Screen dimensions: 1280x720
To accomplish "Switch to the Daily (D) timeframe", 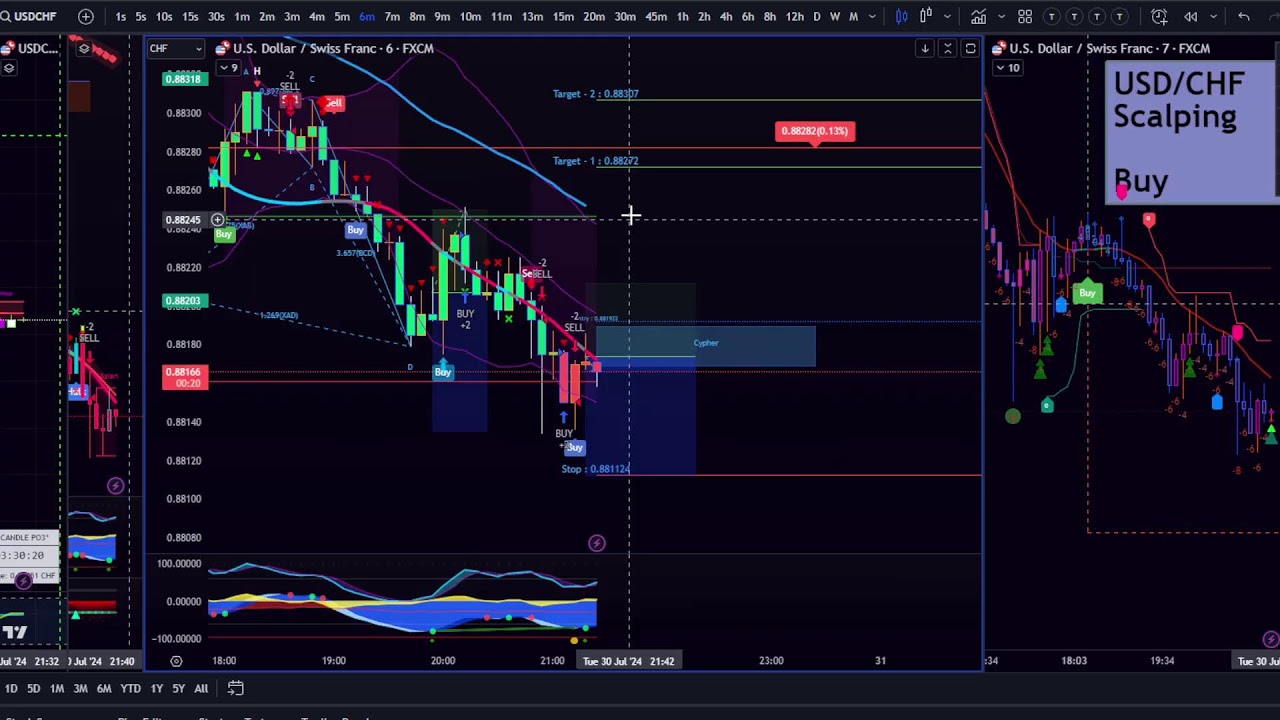I will click(x=817, y=16).
